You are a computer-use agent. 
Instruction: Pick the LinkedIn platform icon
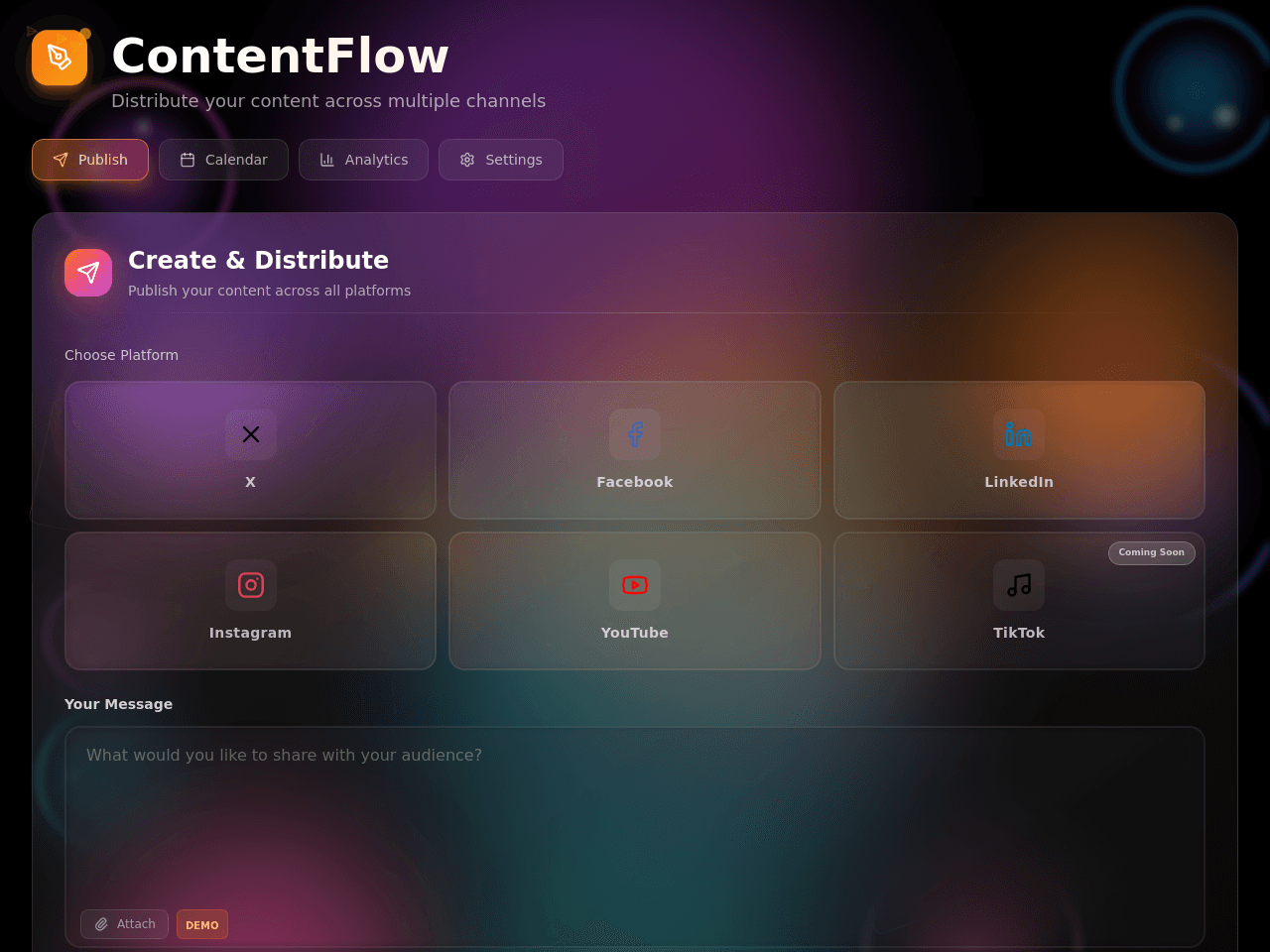click(1019, 434)
